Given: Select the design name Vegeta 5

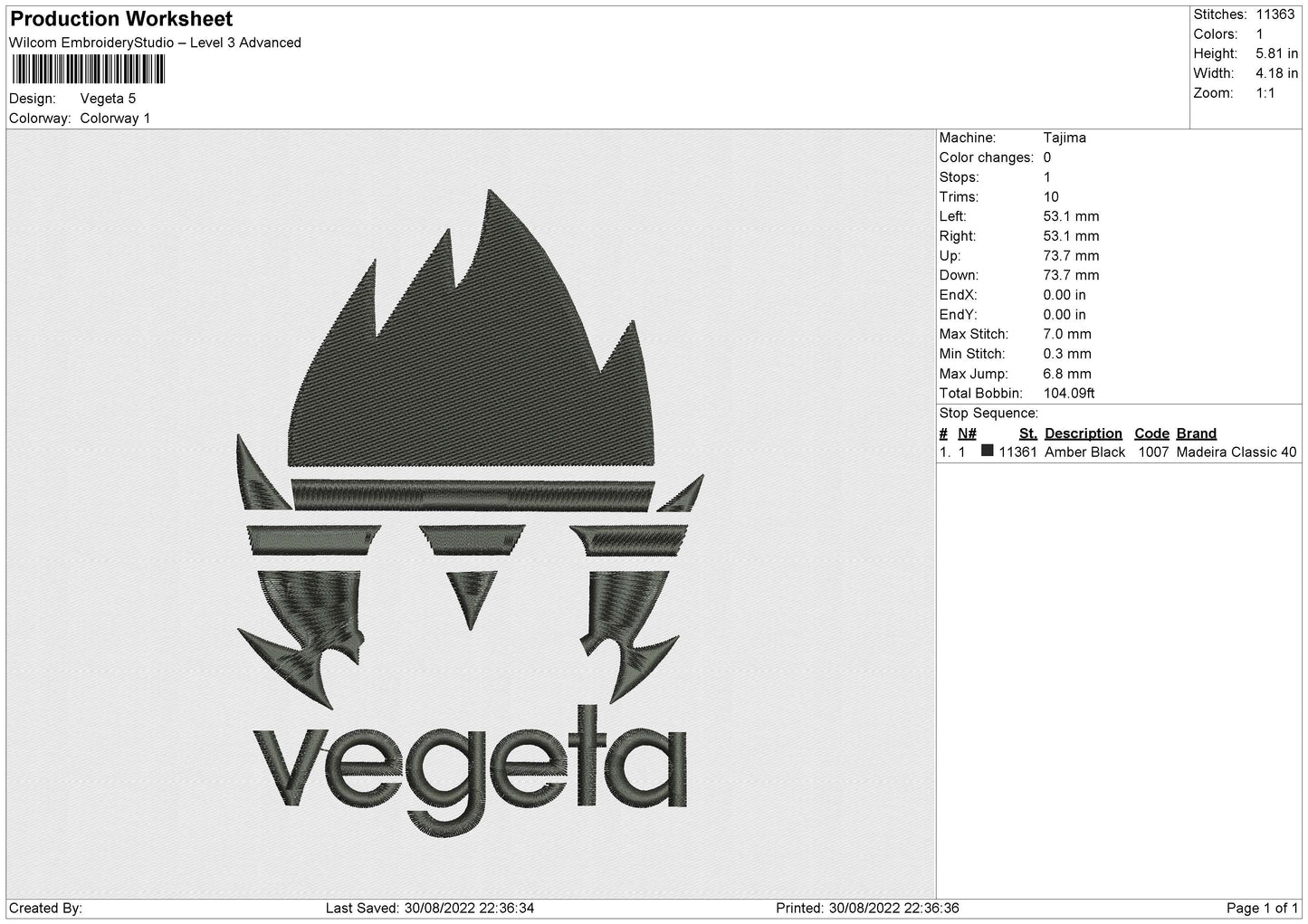Looking at the screenshot, I should [108, 99].
